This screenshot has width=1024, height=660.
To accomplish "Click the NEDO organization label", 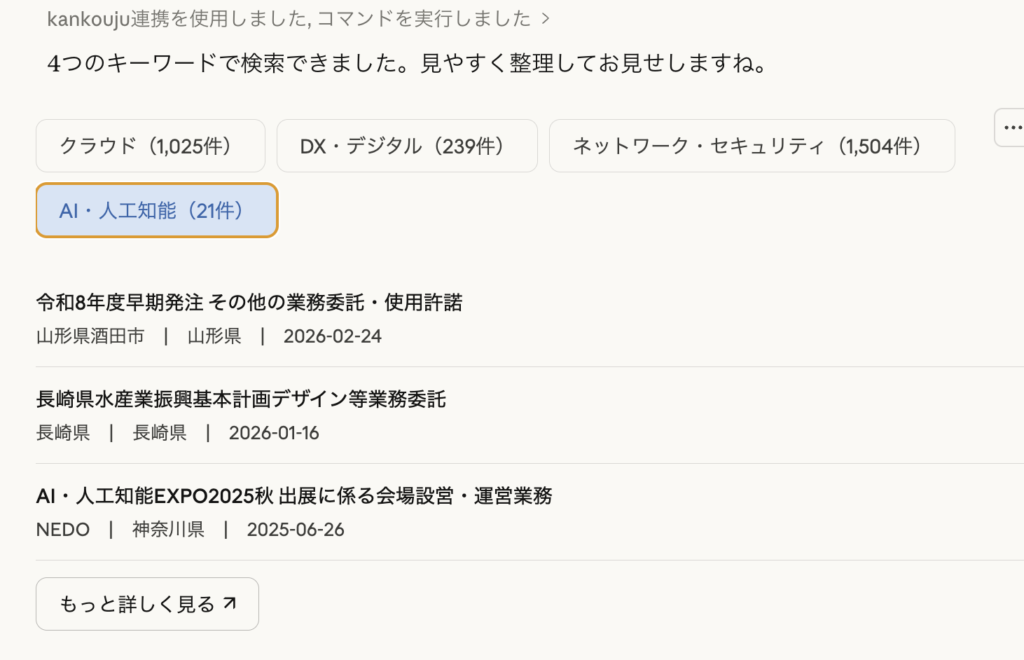I will (63, 529).
